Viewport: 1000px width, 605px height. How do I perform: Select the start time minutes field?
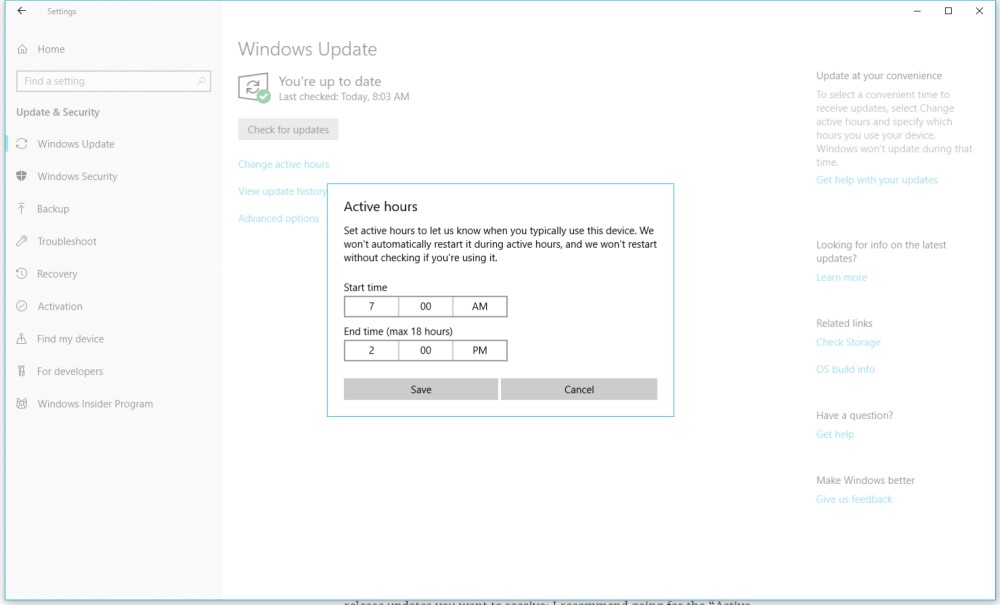[x=425, y=307]
